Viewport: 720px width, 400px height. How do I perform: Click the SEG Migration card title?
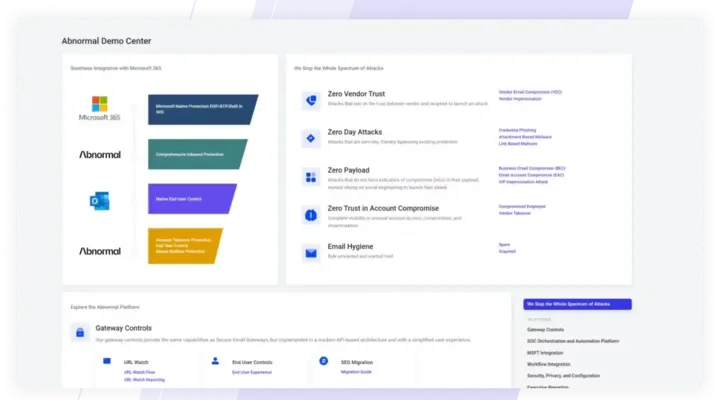(x=357, y=362)
